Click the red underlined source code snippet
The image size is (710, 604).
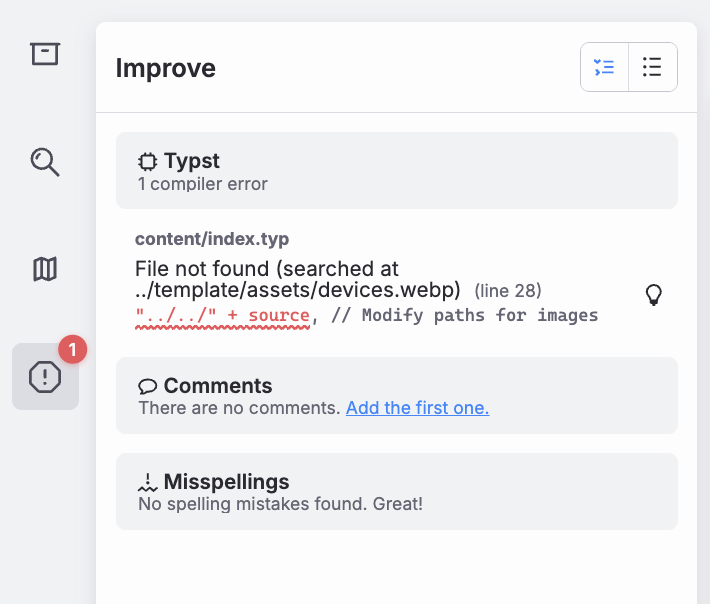[222, 316]
